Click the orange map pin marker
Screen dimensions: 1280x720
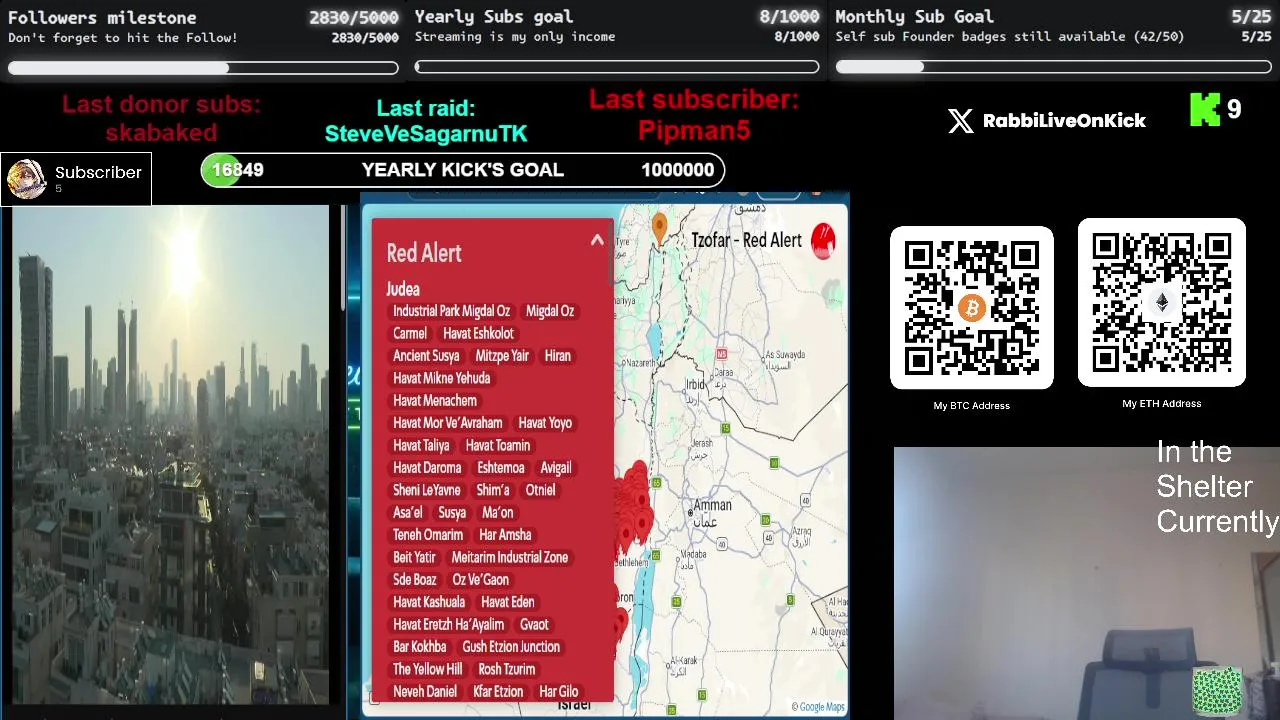coord(659,229)
